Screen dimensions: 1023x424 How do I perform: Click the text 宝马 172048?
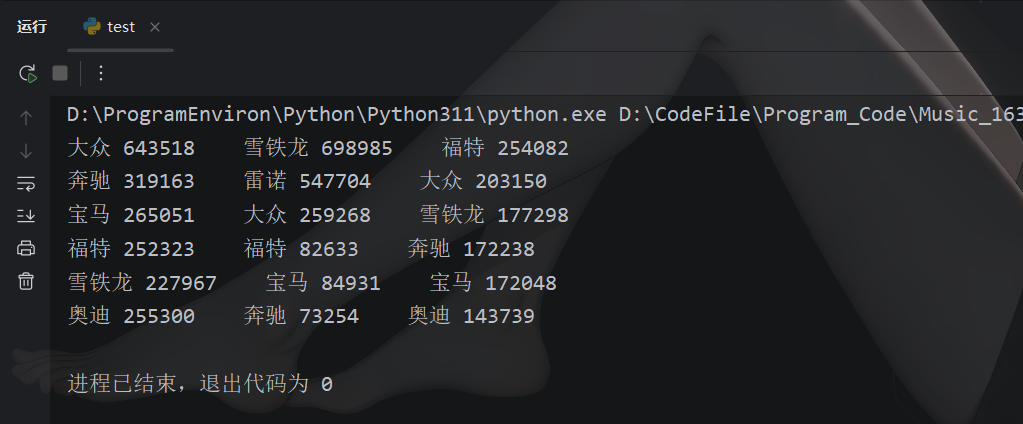pos(493,283)
